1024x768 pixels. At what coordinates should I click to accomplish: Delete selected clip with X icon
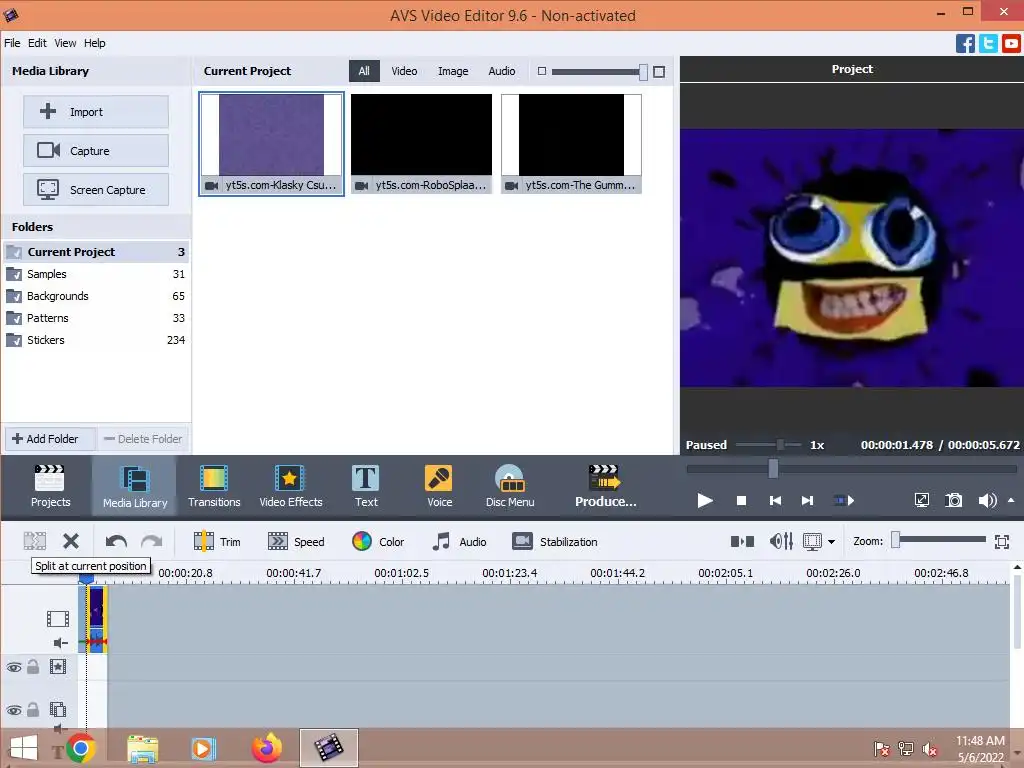coord(71,541)
